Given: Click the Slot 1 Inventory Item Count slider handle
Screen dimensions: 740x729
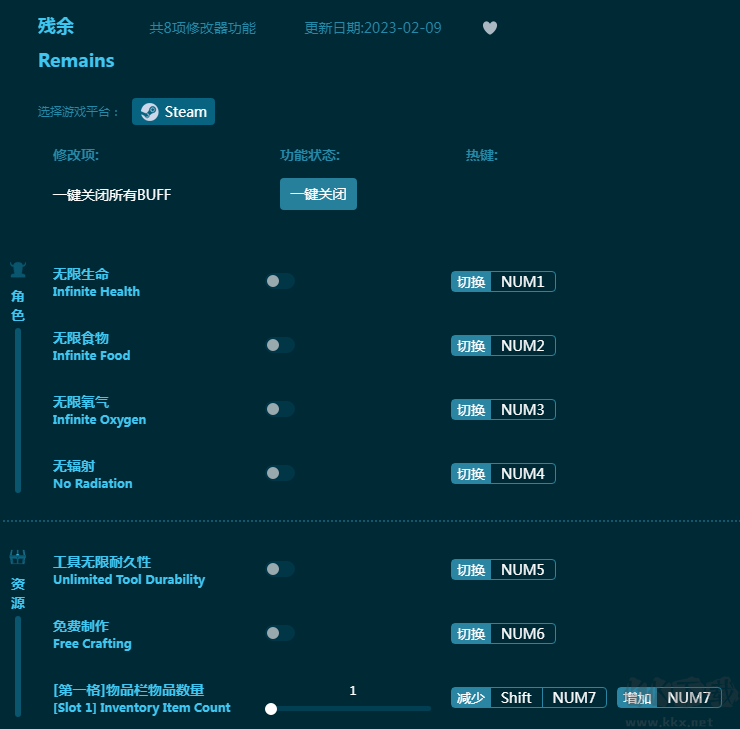Looking at the screenshot, I should [x=271, y=709].
